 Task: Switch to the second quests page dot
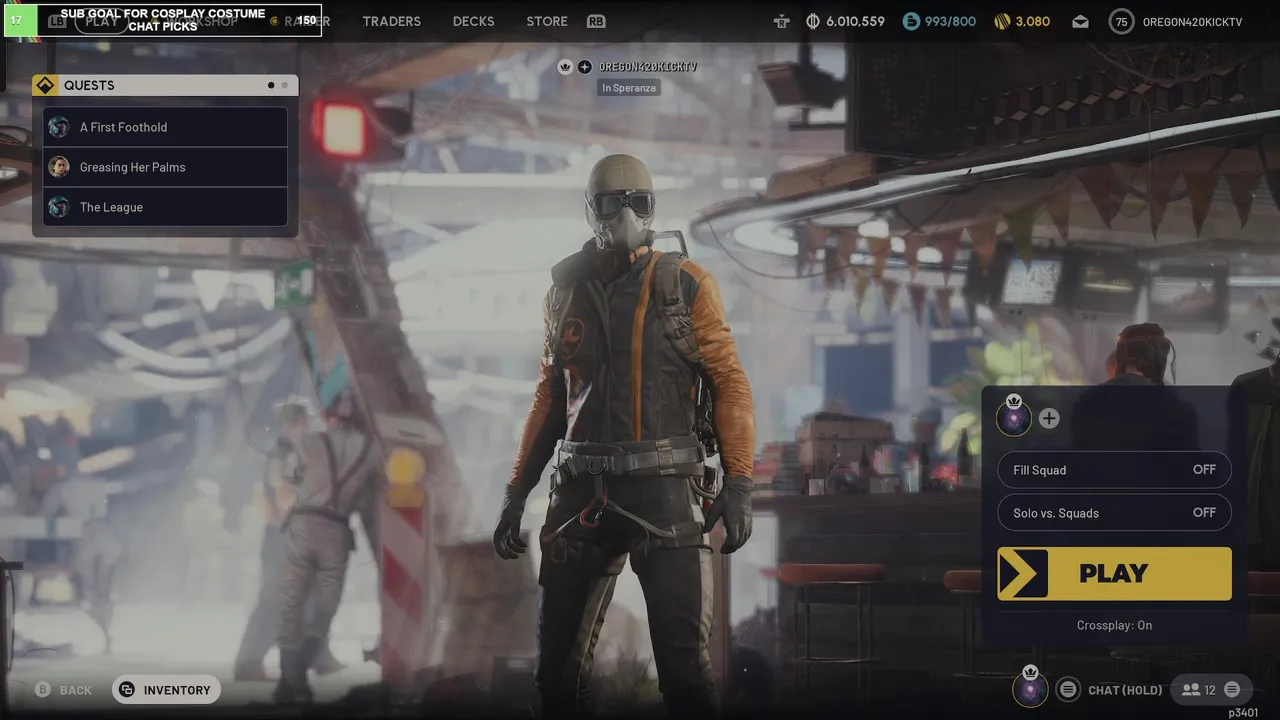click(284, 85)
